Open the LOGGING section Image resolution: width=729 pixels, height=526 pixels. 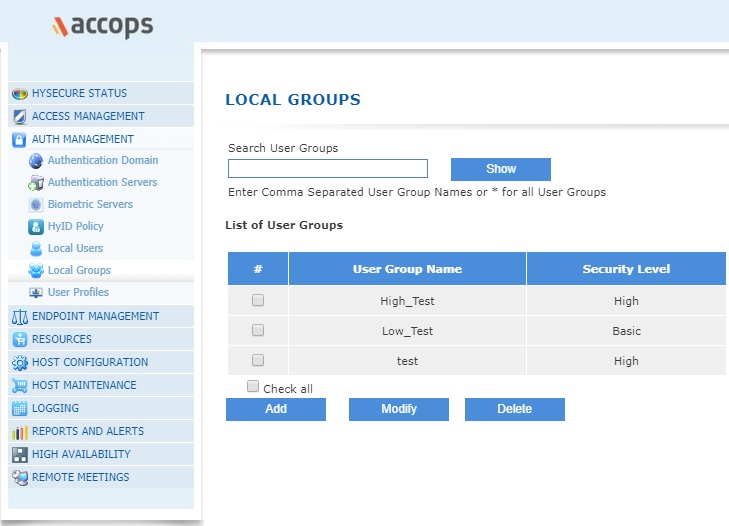click(101, 408)
